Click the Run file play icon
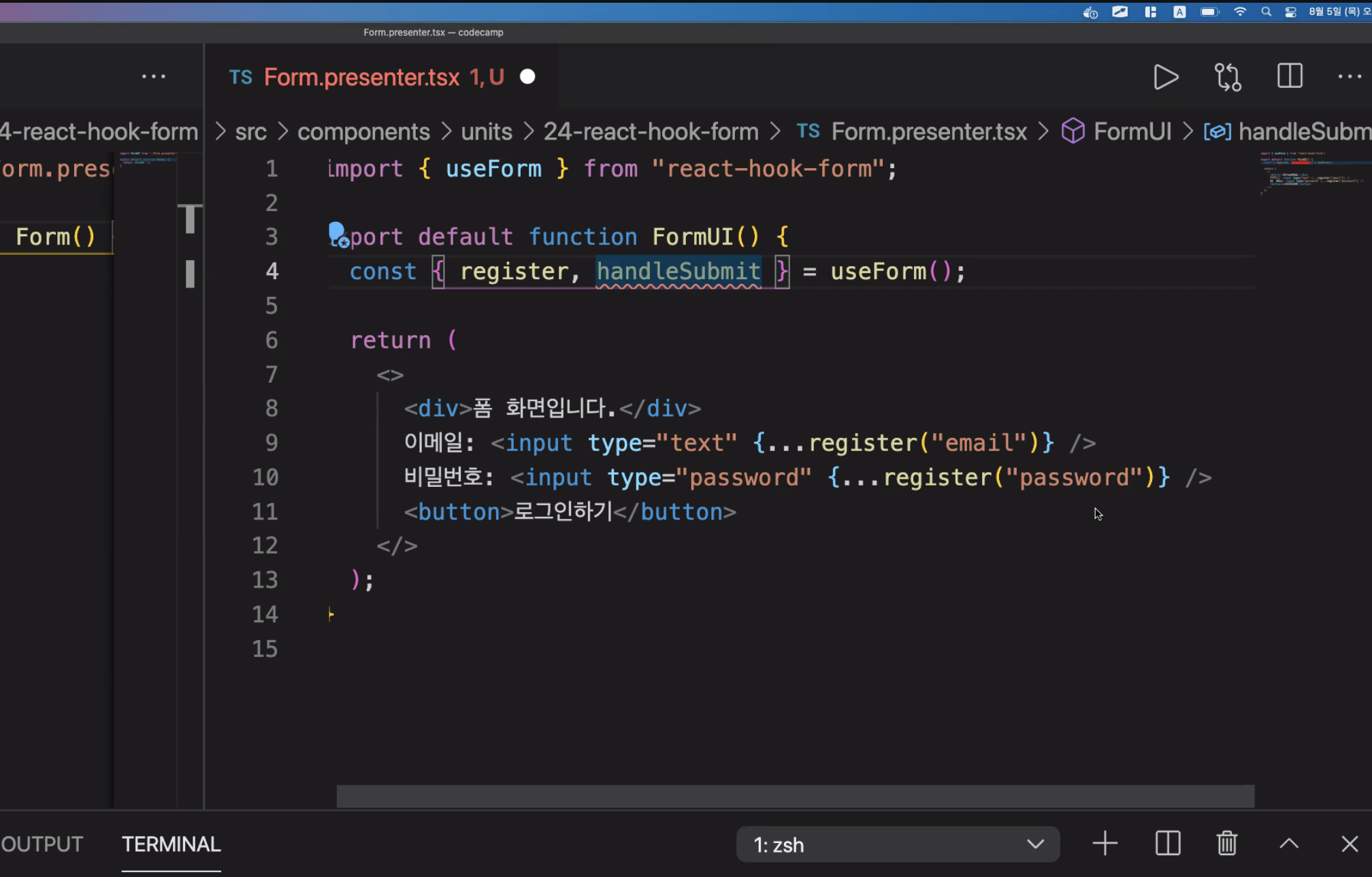The image size is (1372, 877). click(1166, 77)
